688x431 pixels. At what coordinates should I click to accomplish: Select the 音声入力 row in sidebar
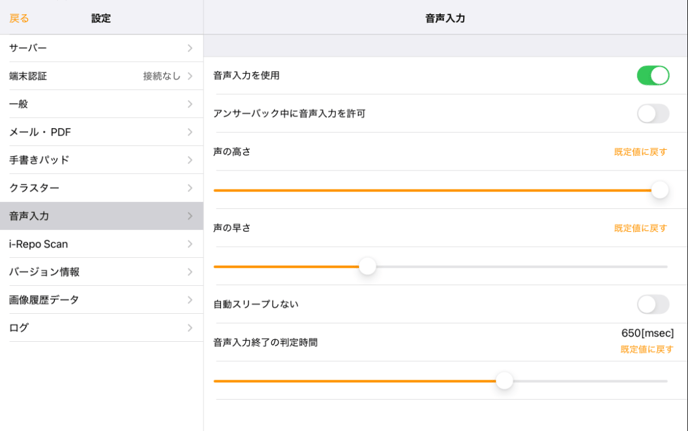(x=101, y=216)
